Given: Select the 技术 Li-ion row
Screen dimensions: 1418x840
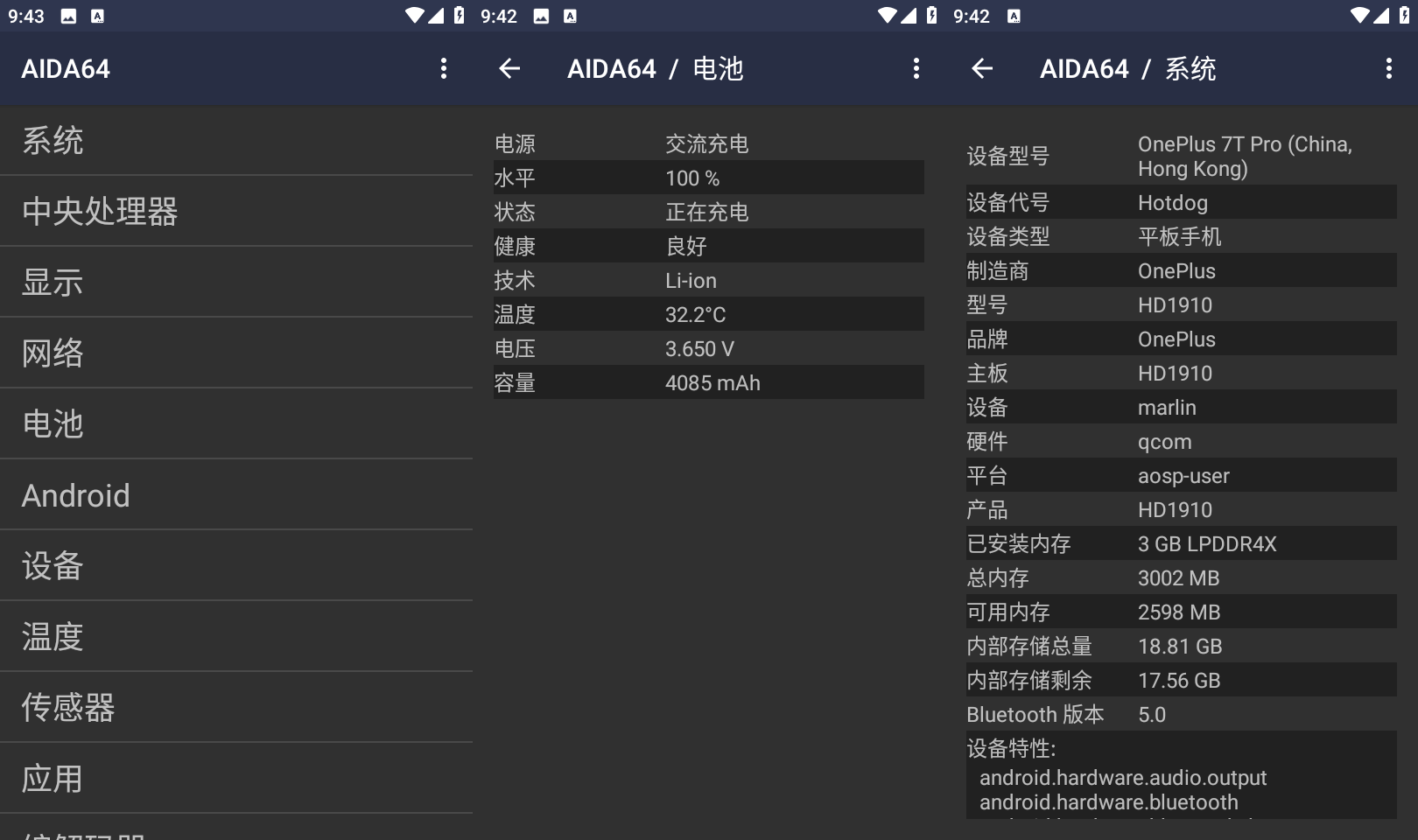Looking at the screenshot, I should coord(709,280).
